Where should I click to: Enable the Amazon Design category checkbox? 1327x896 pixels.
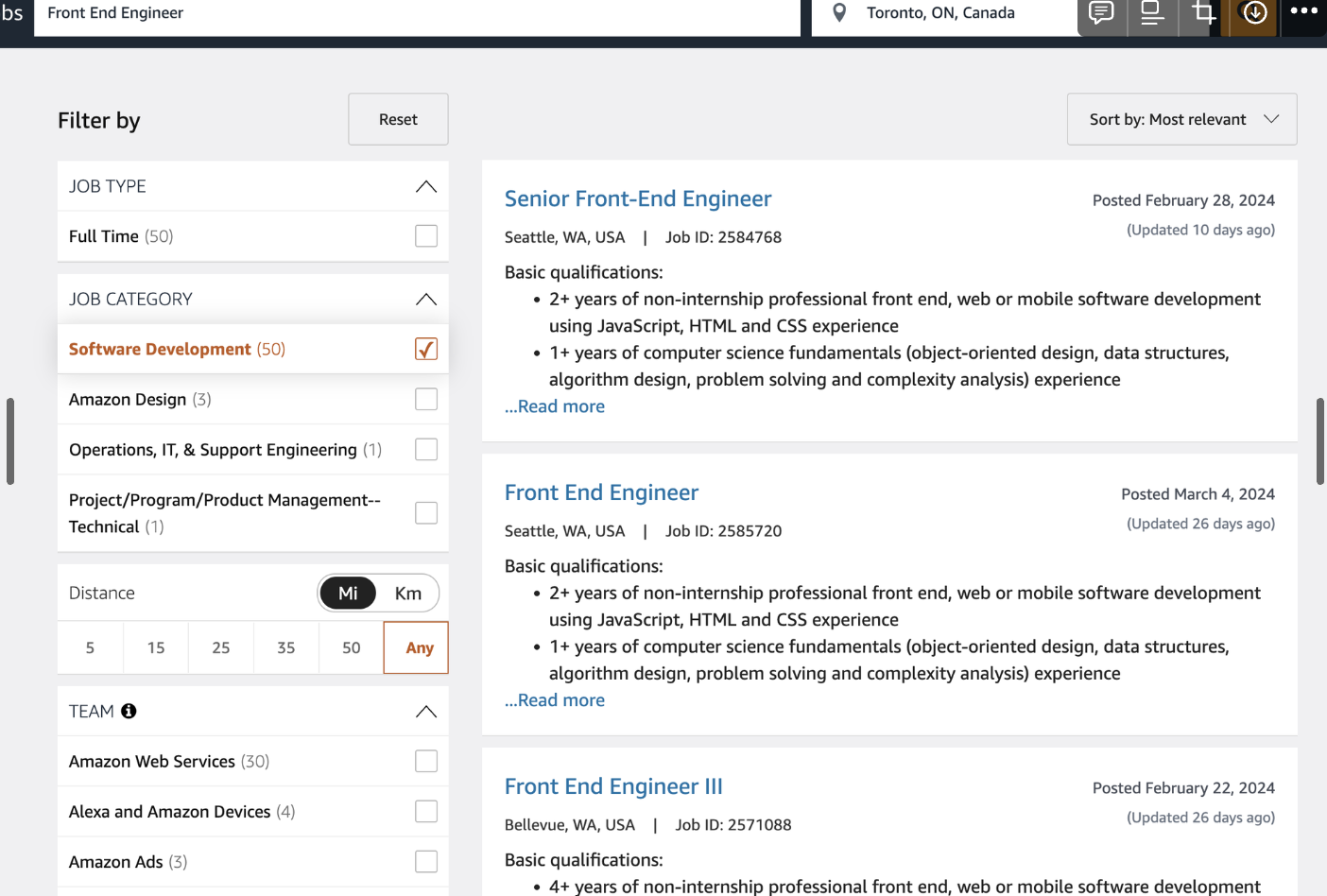[x=426, y=400]
